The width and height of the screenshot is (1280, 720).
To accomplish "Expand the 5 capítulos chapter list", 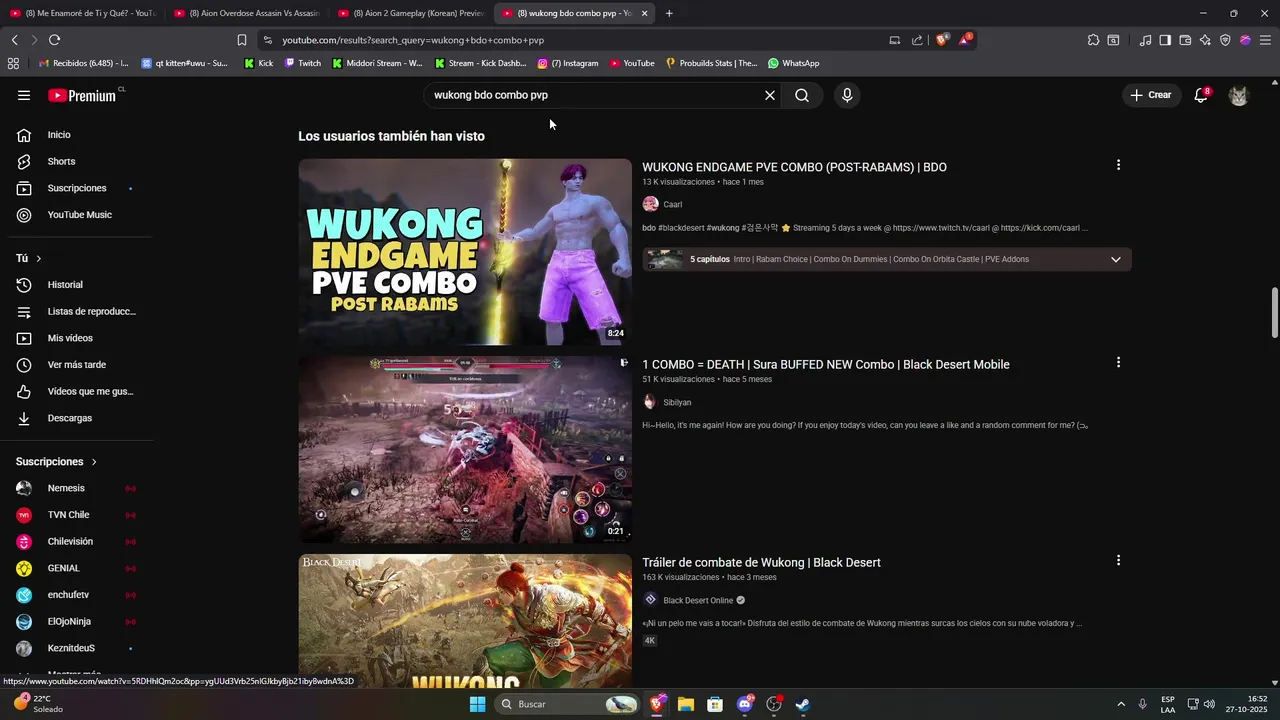I will (x=1115, y=259).
